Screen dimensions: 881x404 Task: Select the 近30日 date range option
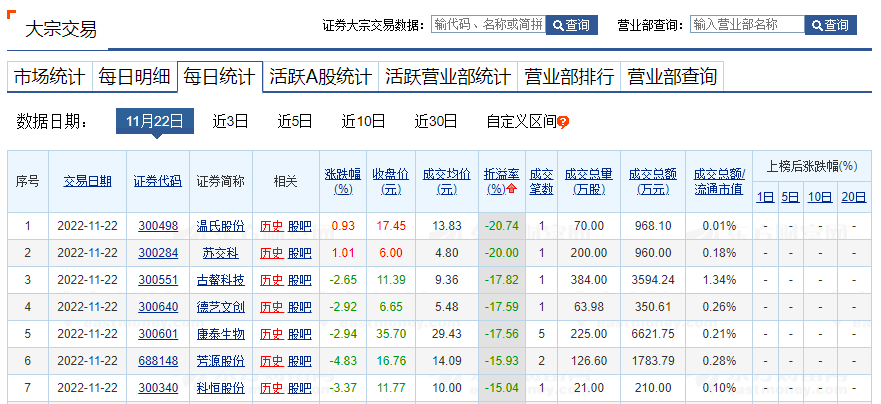click(x=436, y=121)
